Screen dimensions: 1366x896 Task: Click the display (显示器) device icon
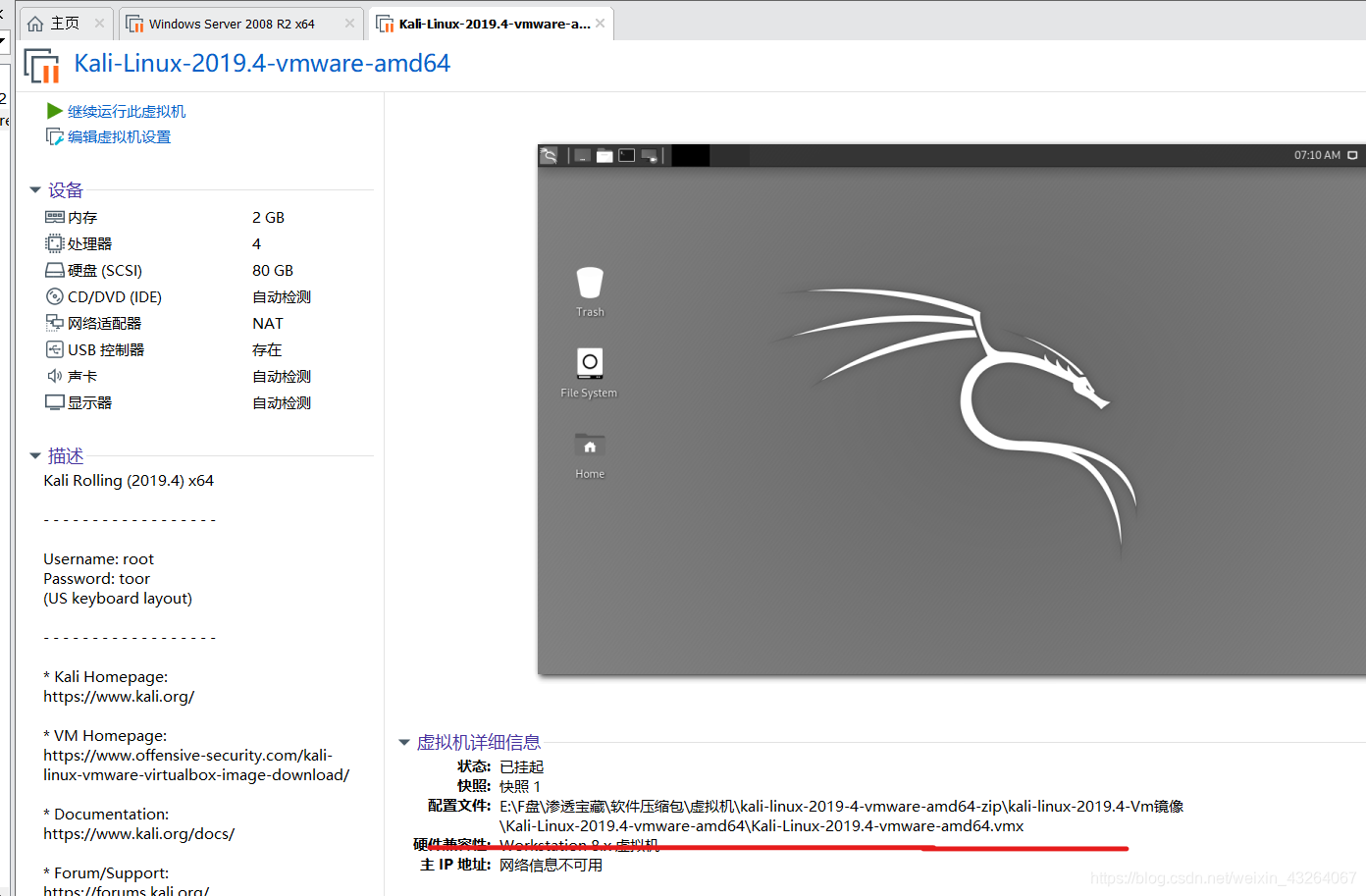55,402
